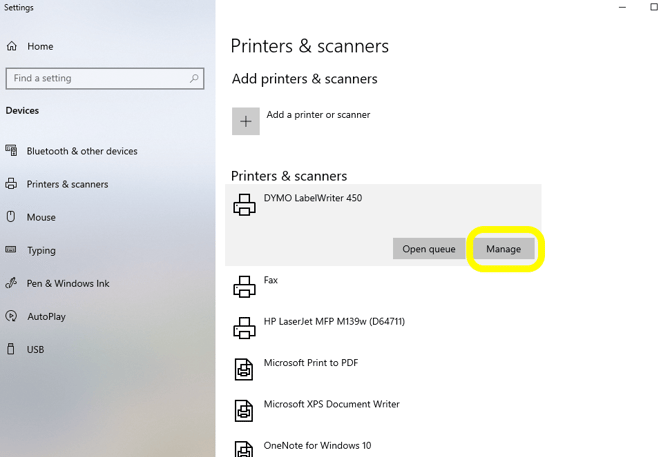Click the Pen & Windows Ink icon

(11, 283)
